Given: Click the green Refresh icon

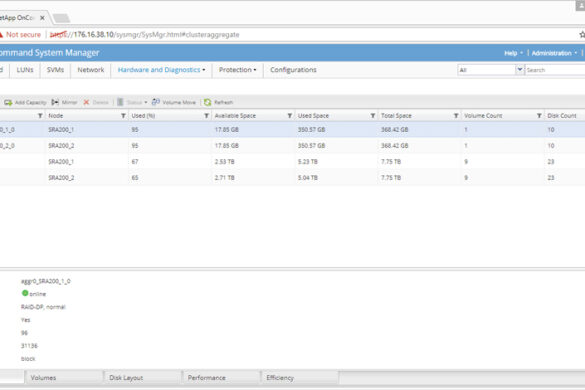Looking at the screenshot, I should (x=207, y=102).
